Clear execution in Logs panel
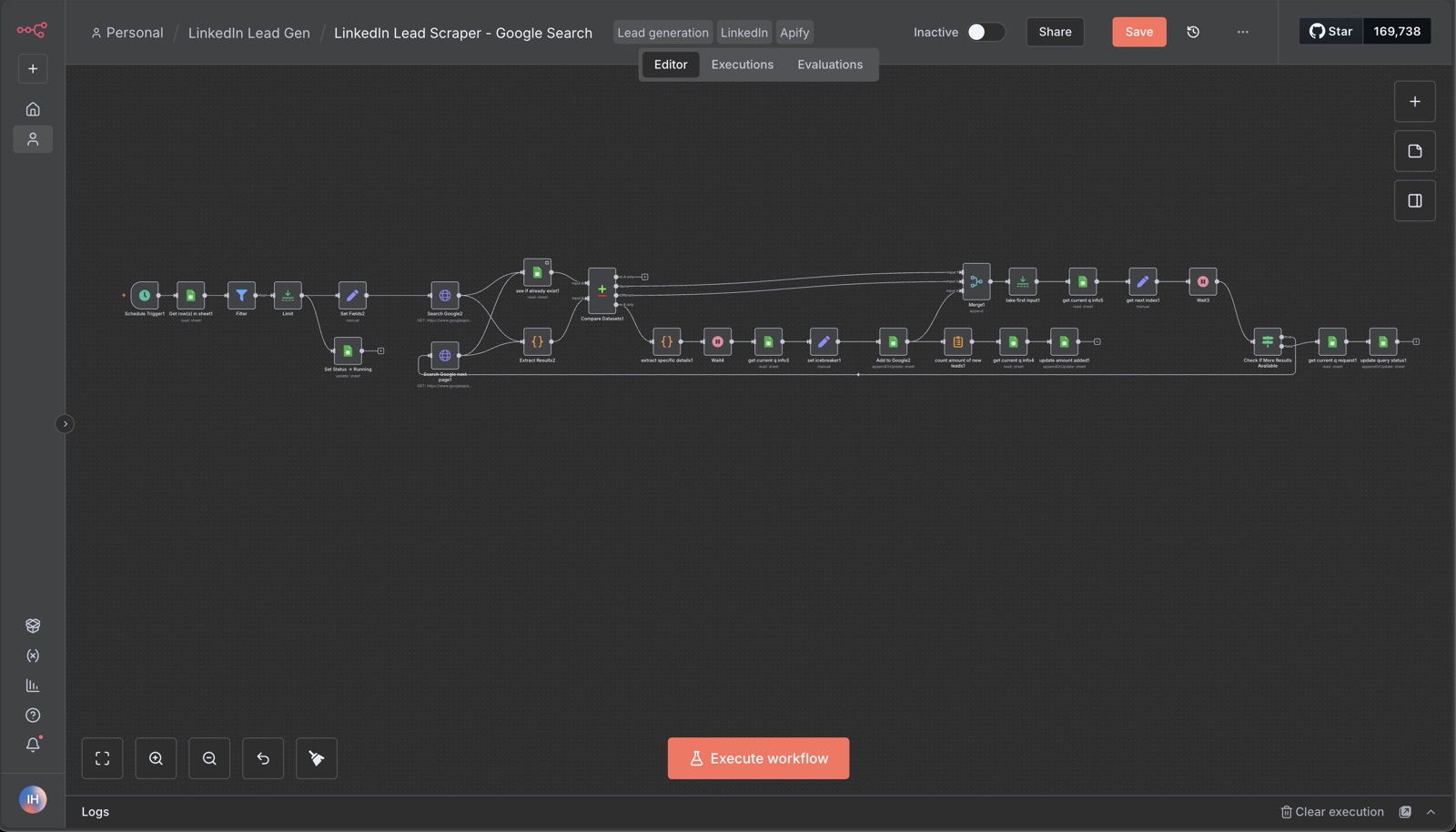Image resolution: width=1456 pixels, height=832 pixels. coord(1332,812)
